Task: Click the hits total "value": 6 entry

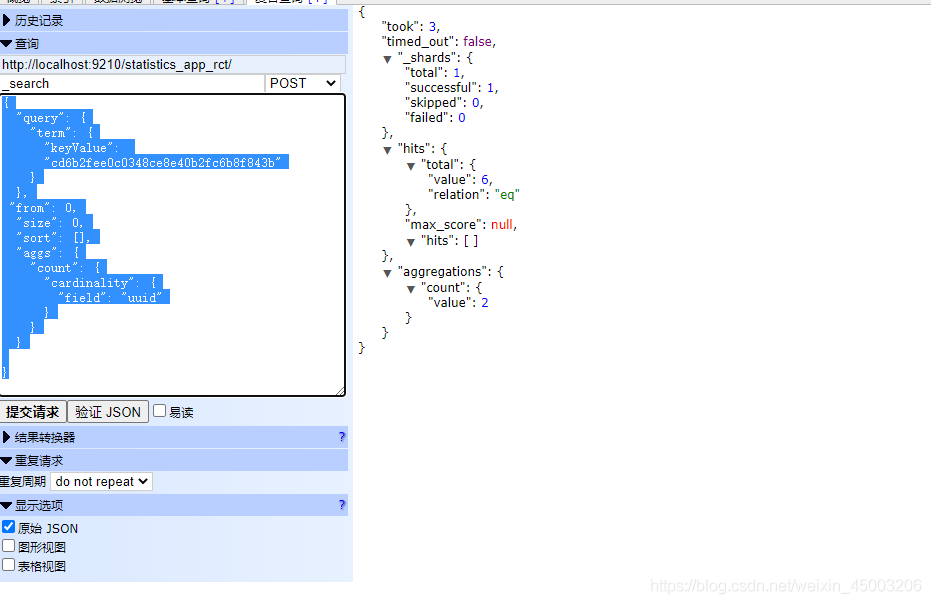Action: 460,180
